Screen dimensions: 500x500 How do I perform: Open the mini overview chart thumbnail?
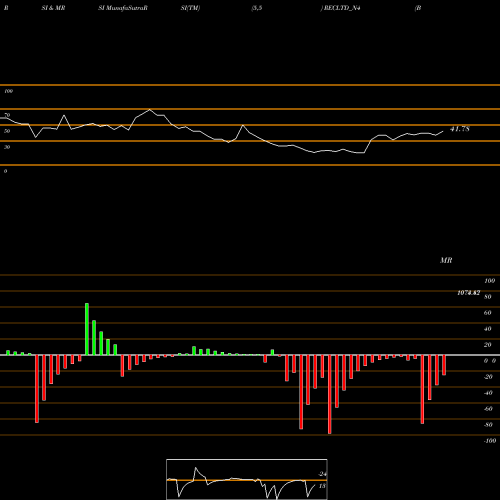tap(247, 479)
